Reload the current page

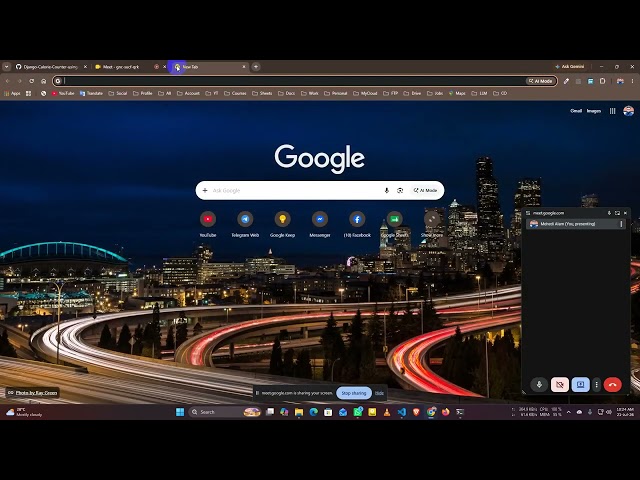[x=31, y=81]
